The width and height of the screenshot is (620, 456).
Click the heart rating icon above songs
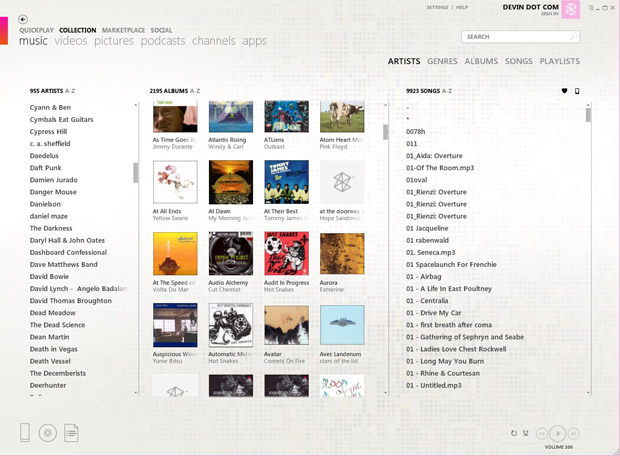(x=564, y=91)
